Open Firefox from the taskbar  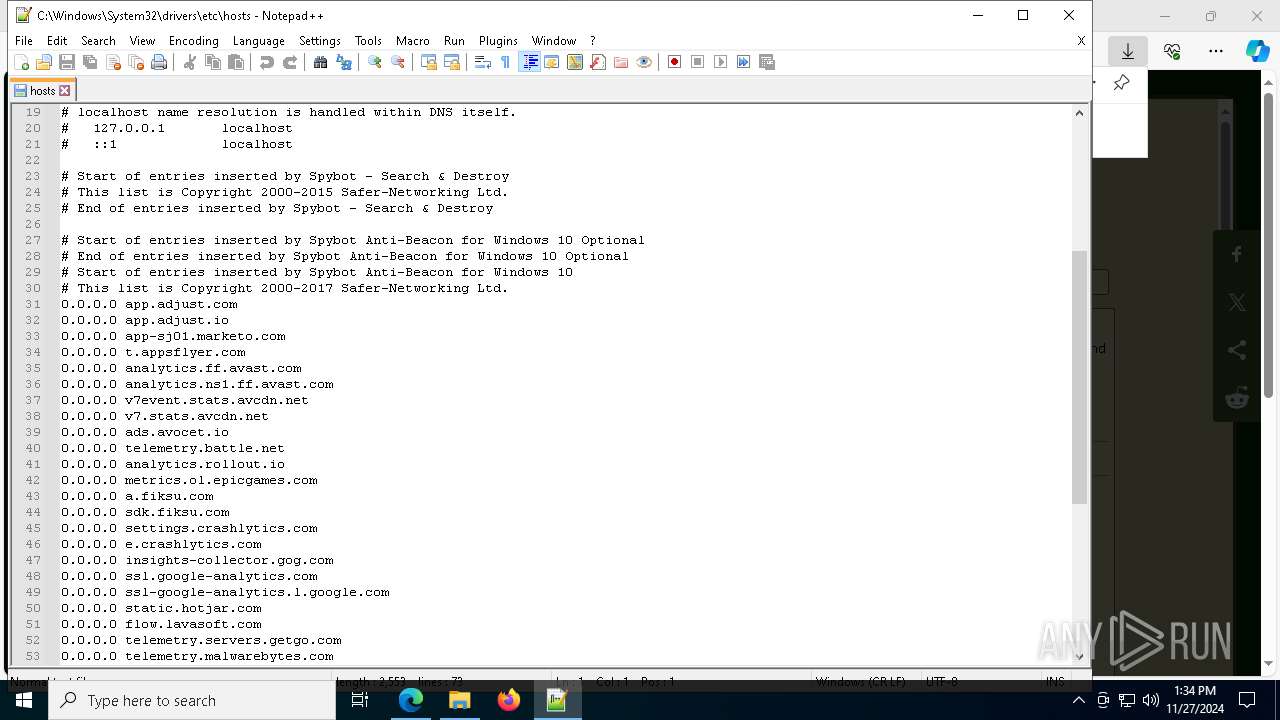(508, 700)
